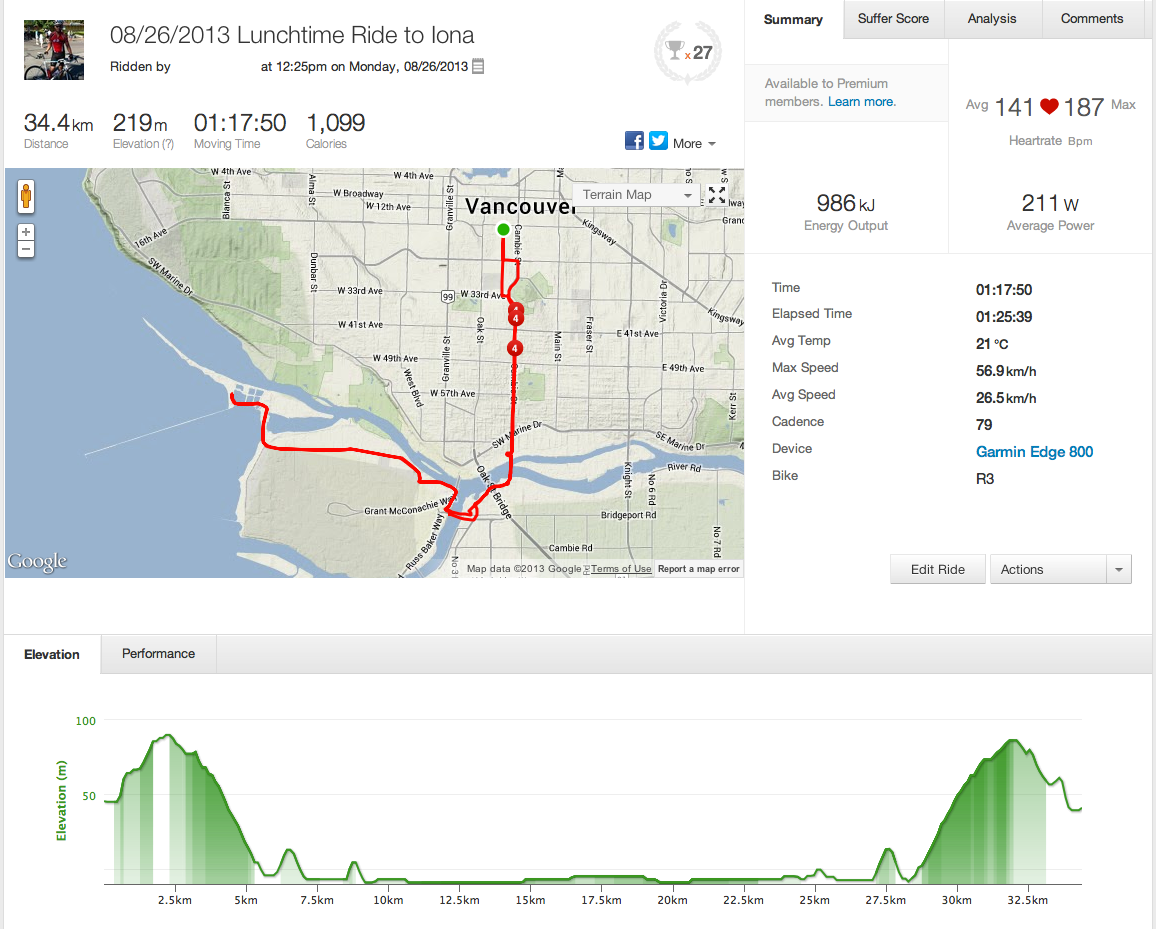Select the Performance chart tab
Viewport: 1156px width, 929px height.
158,654
